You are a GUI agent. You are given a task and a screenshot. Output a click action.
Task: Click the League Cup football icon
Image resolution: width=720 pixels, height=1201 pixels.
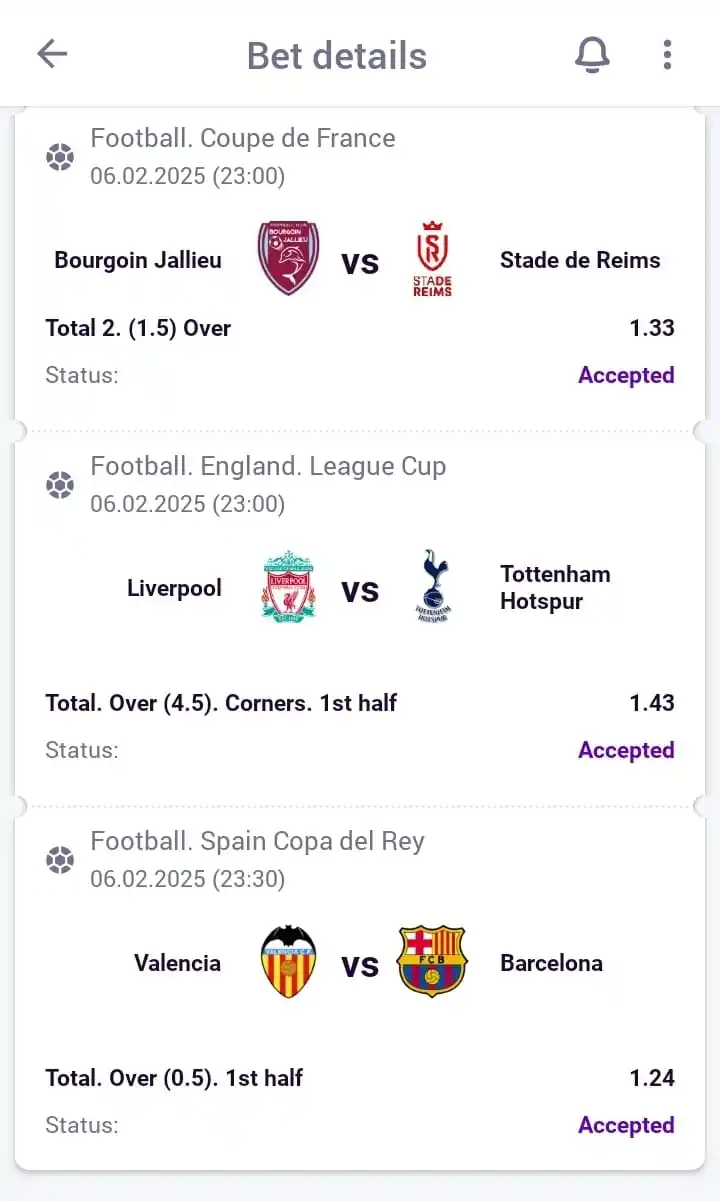60,485
